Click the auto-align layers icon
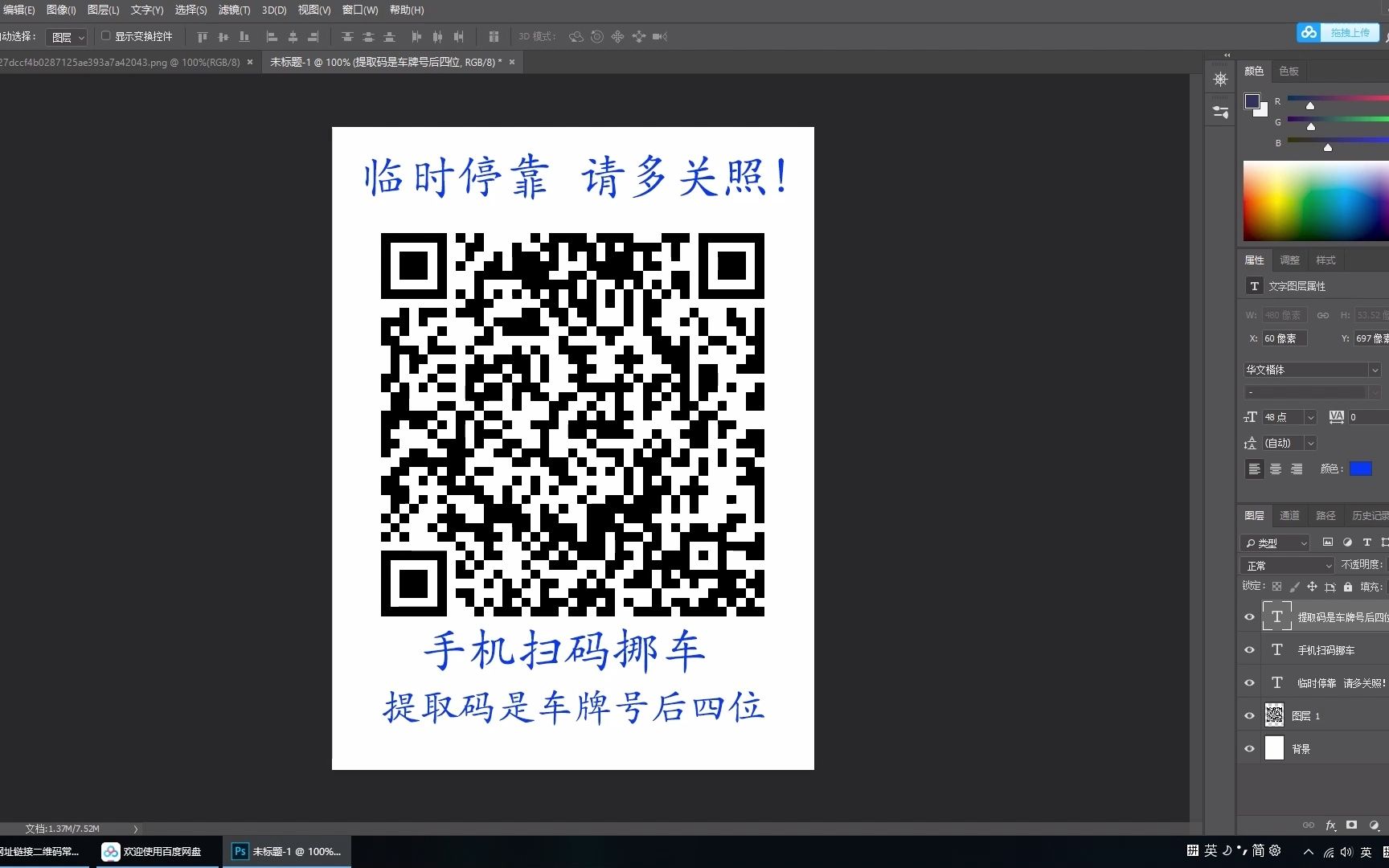The image size is (1389, 868). pos(494,37)
